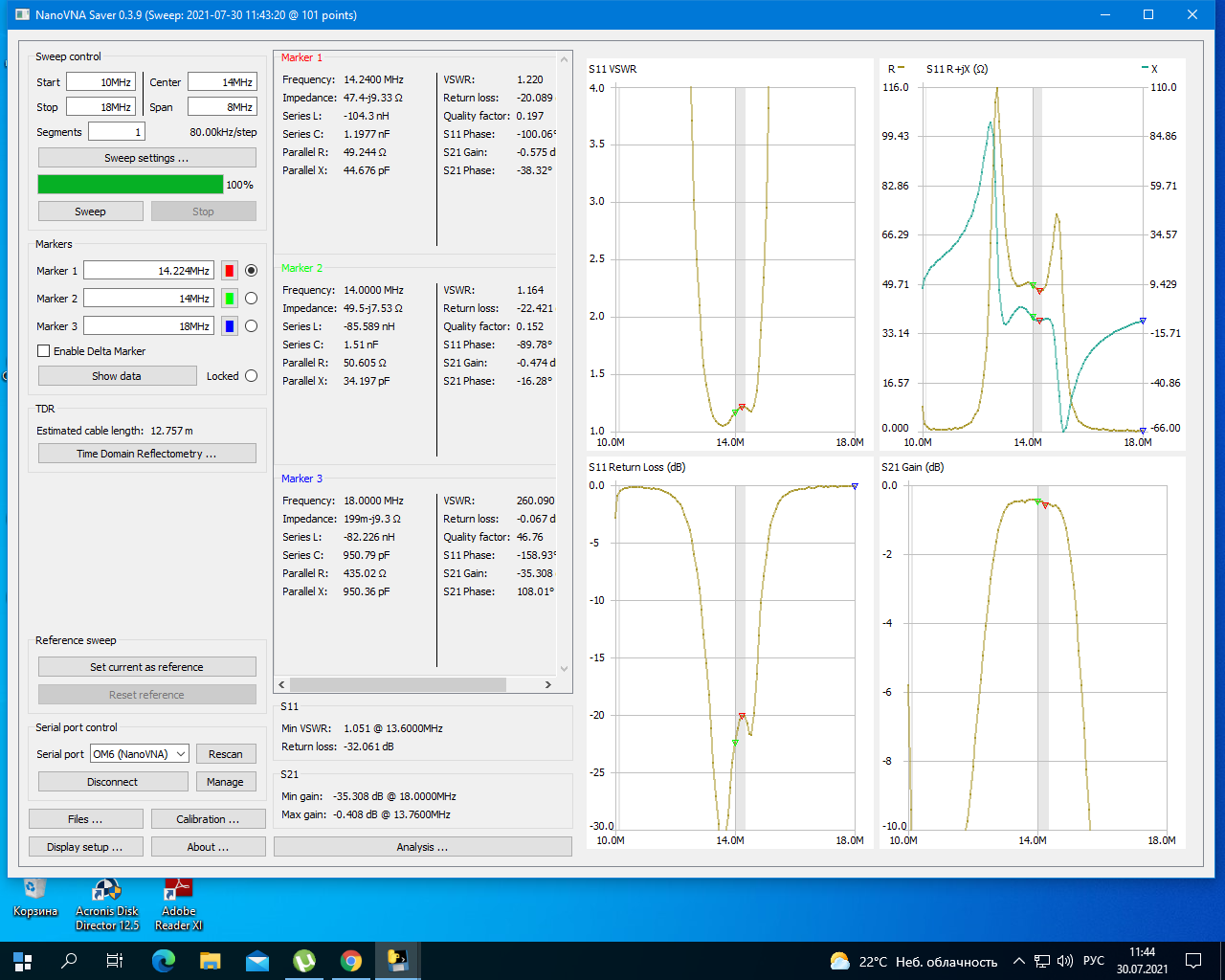Image resolution: width=1225 pixels, height=980 pixels.
Task: Expand the Serial port dropdown
Action: point(140,754)
